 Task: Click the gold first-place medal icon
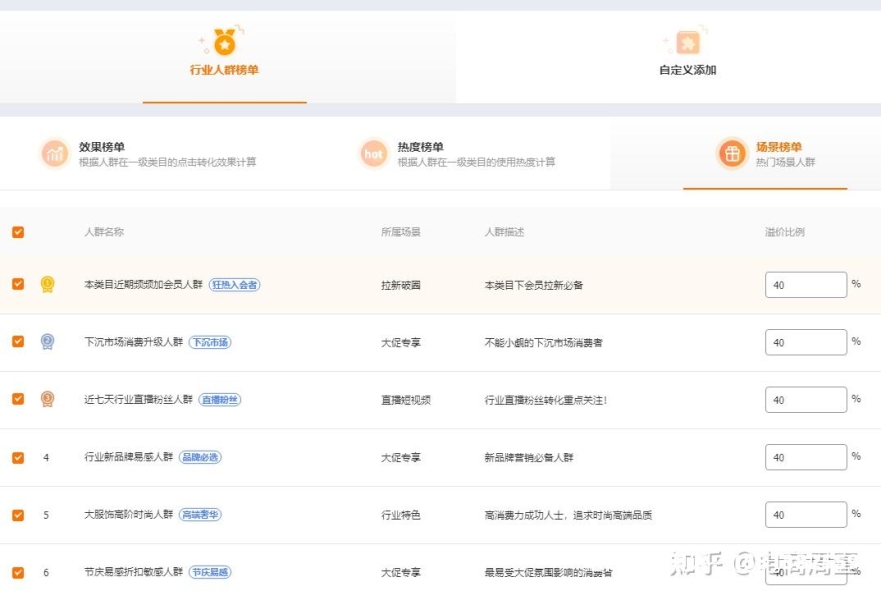click(47, 285)
